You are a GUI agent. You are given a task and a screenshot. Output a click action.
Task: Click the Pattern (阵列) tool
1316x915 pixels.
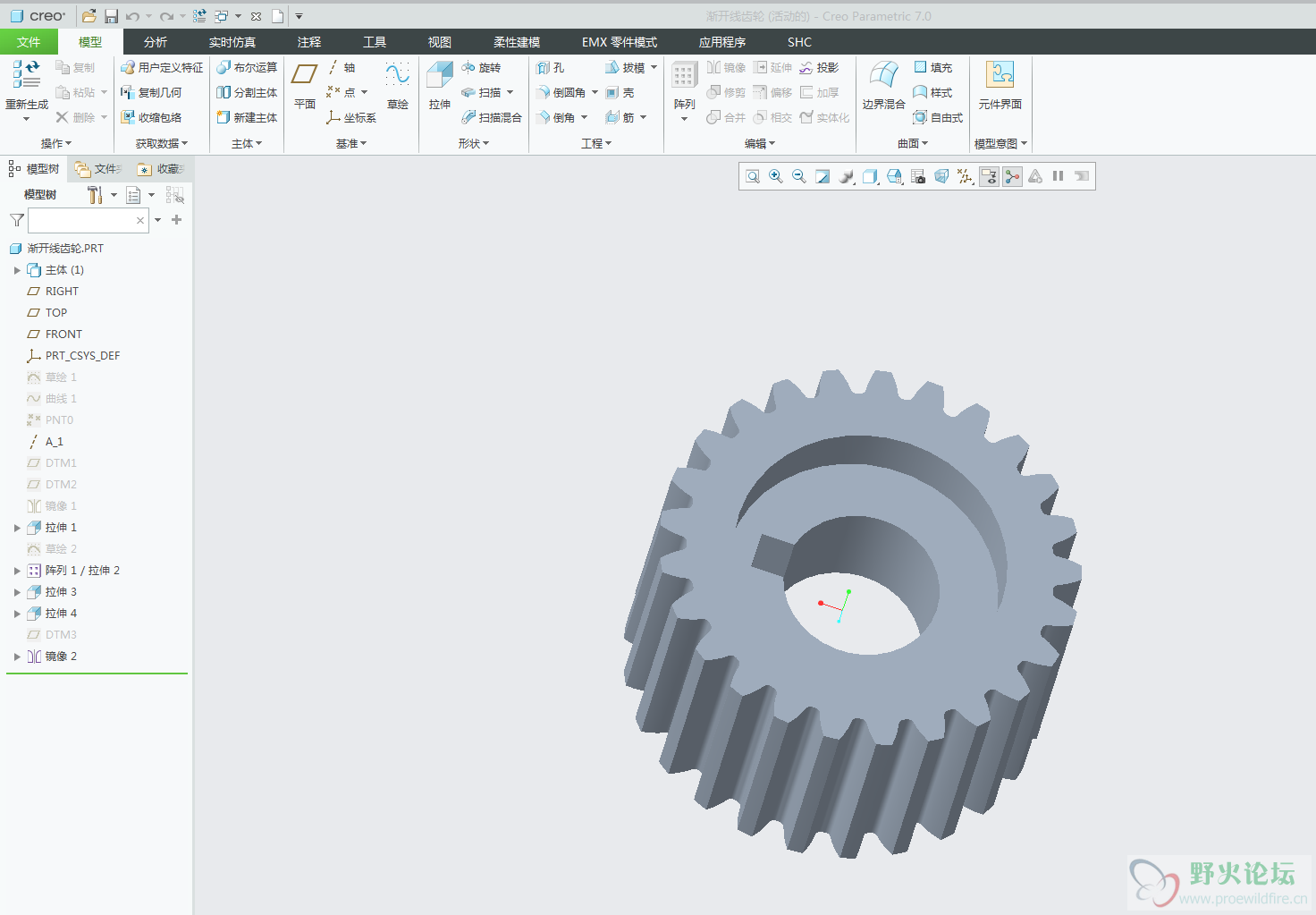click(x=685, y=91)
